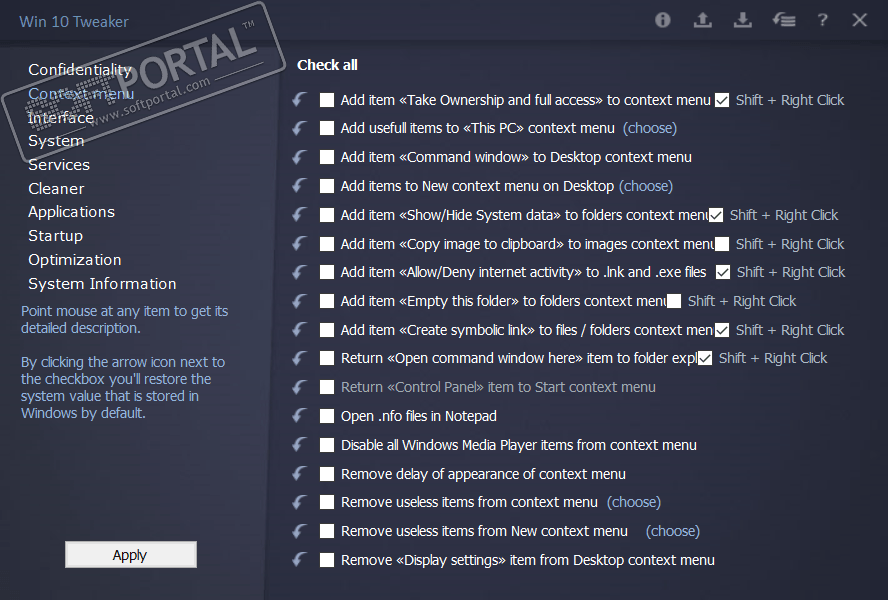Restore default for New context menu items
888x600 pixels.
300,186
